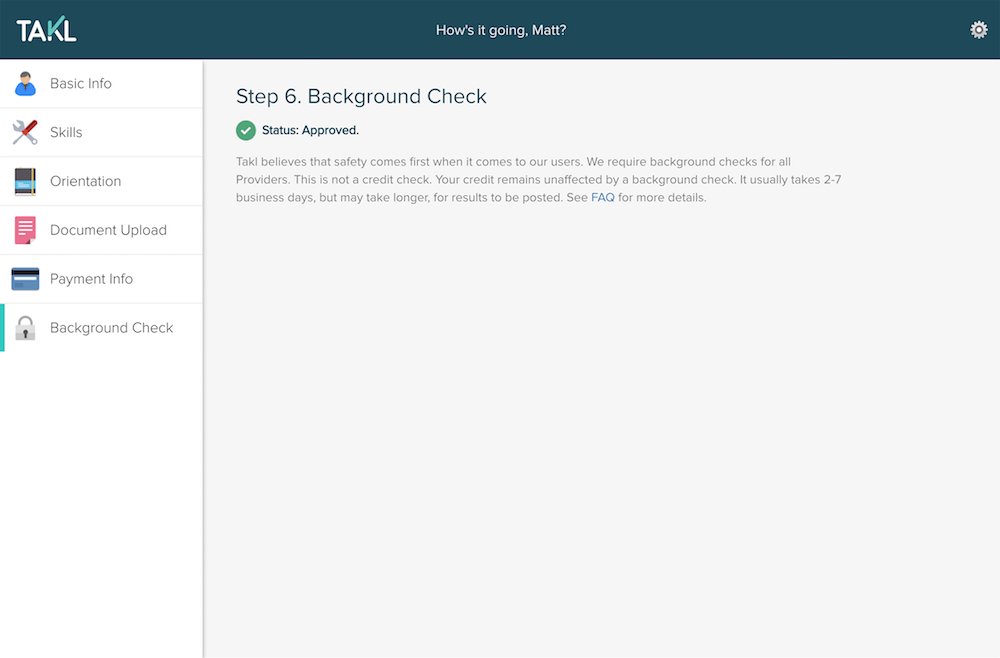The width and height of the screenshot is (1000, 658).
Task: Click the Step 6 Background Check heading
Action: pos(361,96)
